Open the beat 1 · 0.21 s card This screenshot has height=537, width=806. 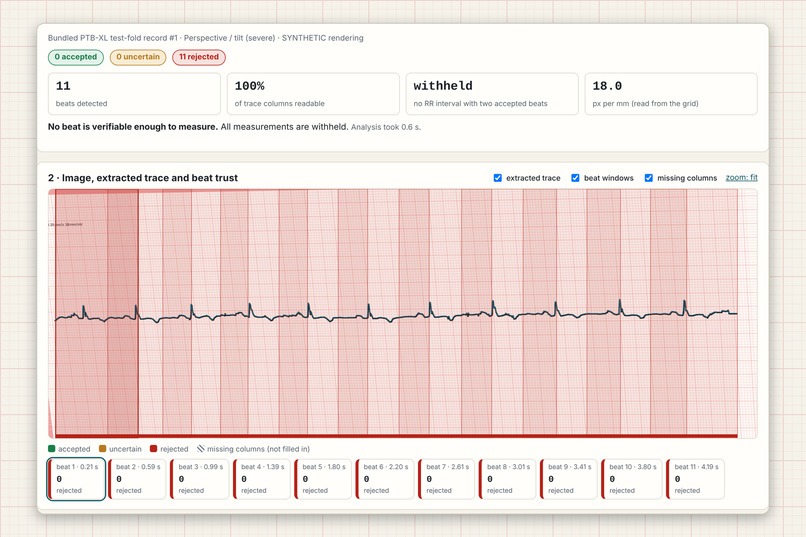pyautogui.click(x=77, y=479)
